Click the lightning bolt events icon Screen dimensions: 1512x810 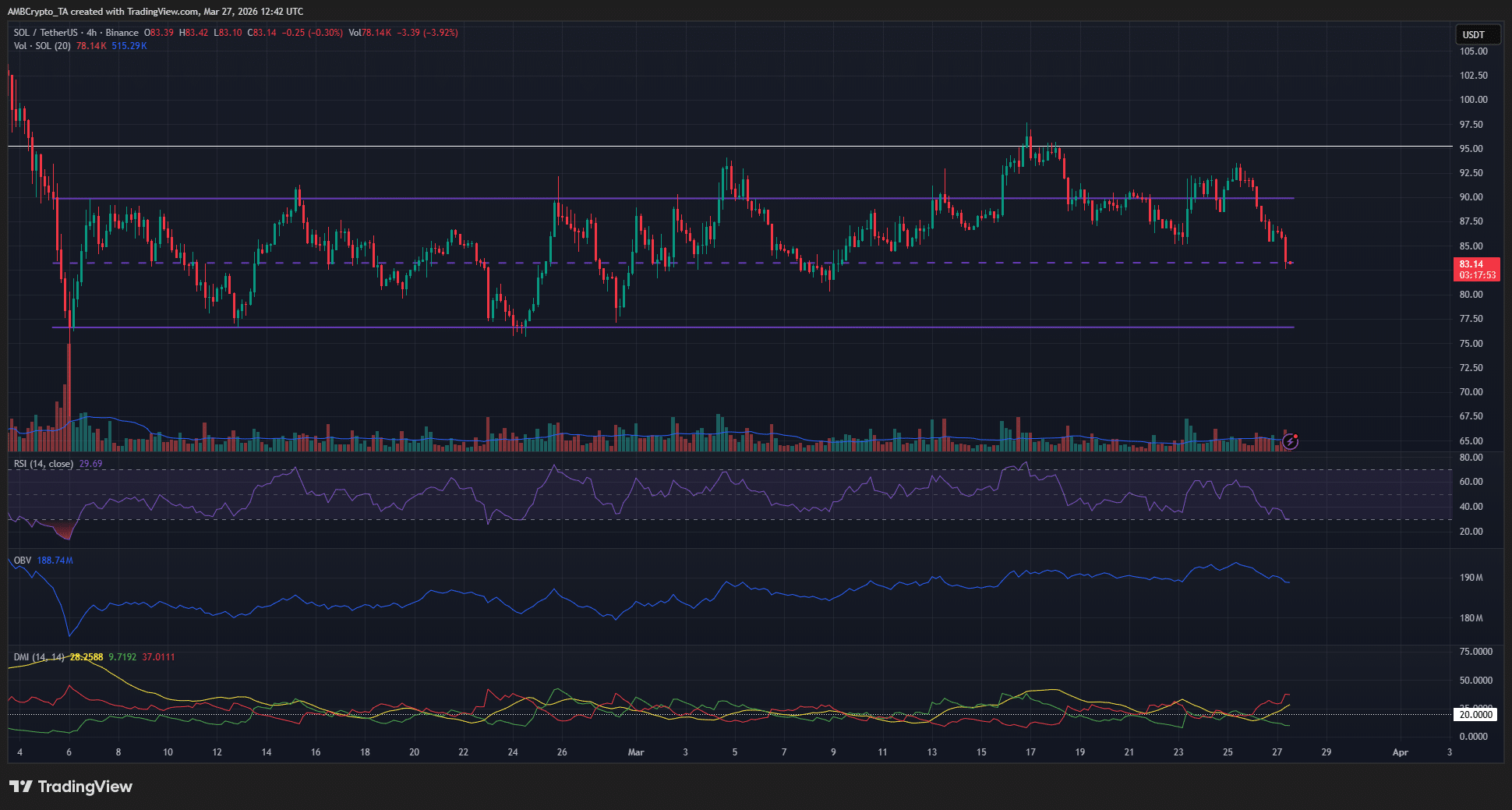(1291, 442)
